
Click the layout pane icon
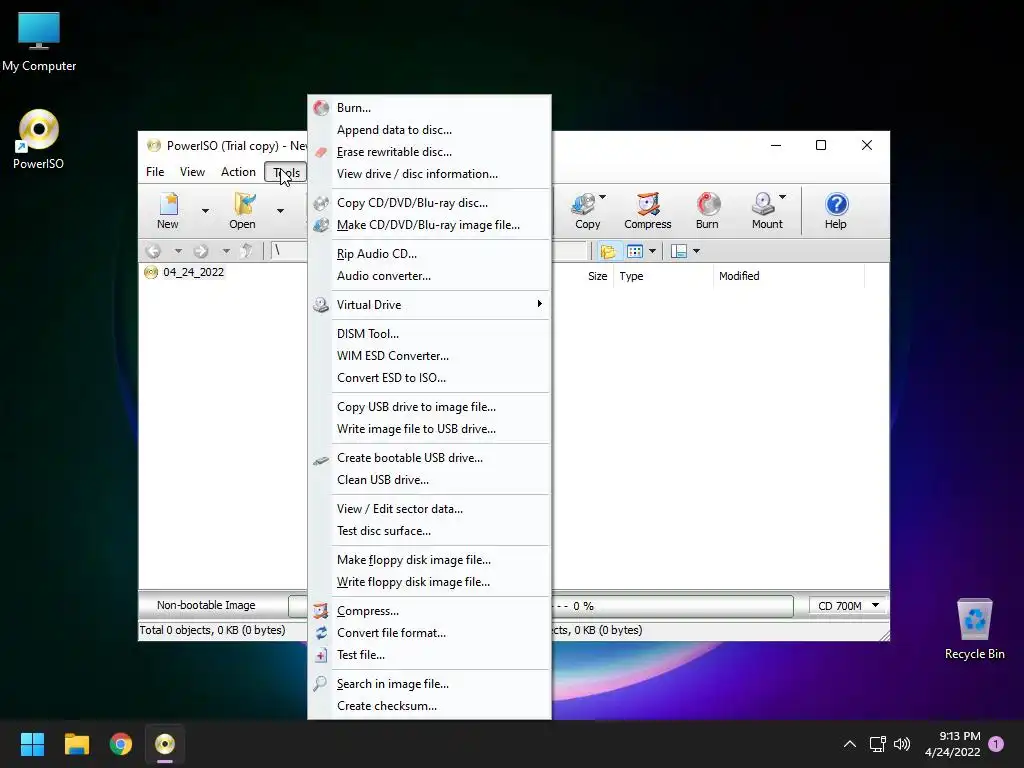coord(679,251)
